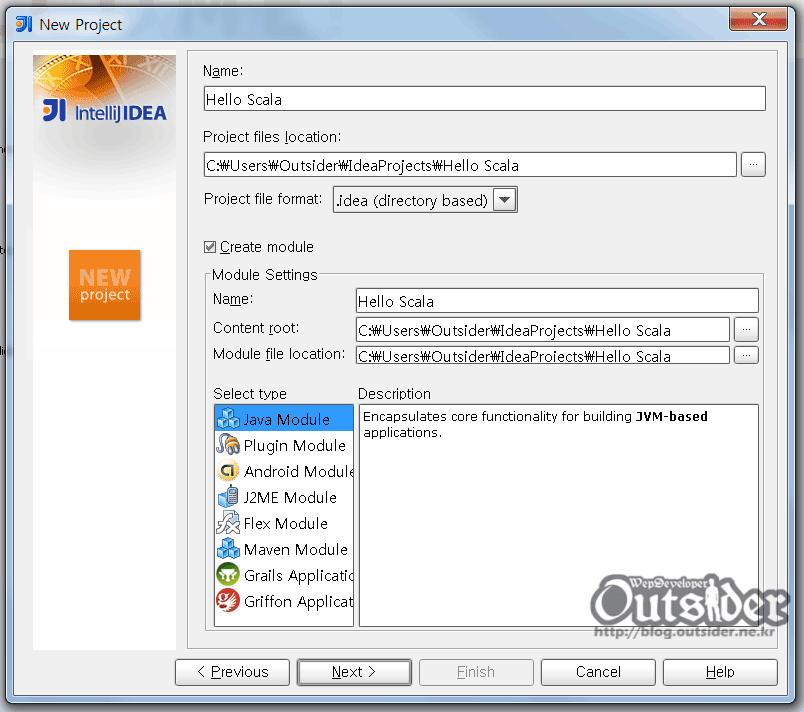Select the 'Griffon Application' list entry
Viewport: 804px width, 712px height.
click(x=284, y=601)
